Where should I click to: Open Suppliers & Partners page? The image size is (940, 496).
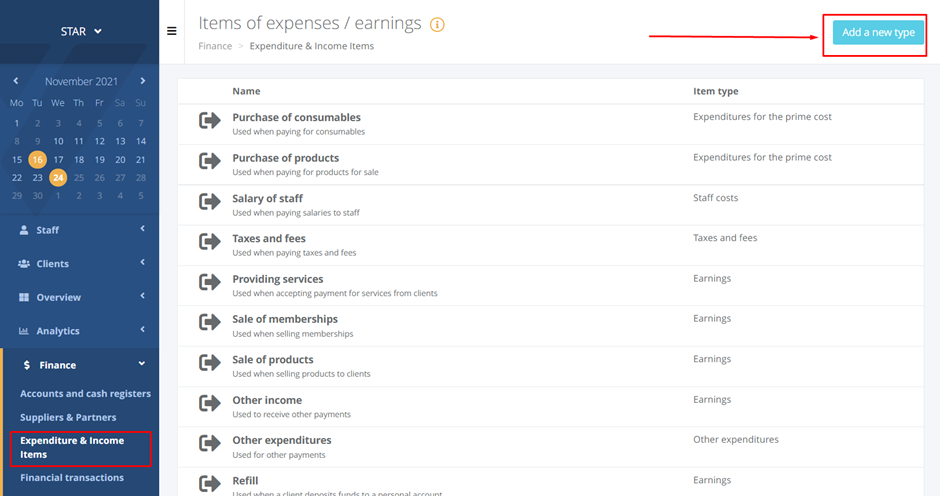tap(68, 417)
